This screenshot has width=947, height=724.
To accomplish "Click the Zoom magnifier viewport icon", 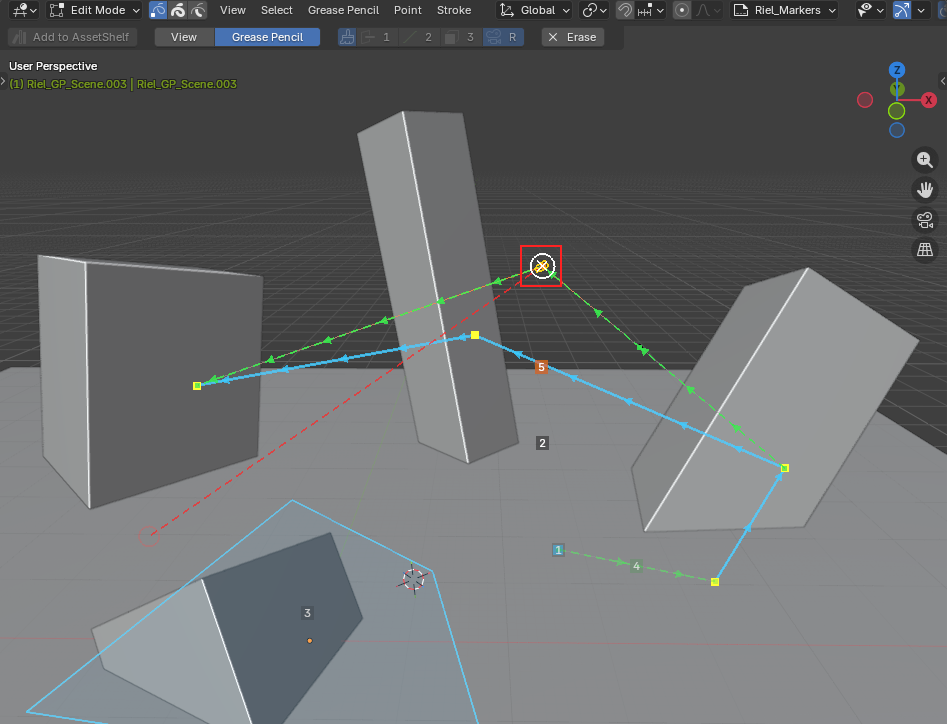I will coord(925,159).
